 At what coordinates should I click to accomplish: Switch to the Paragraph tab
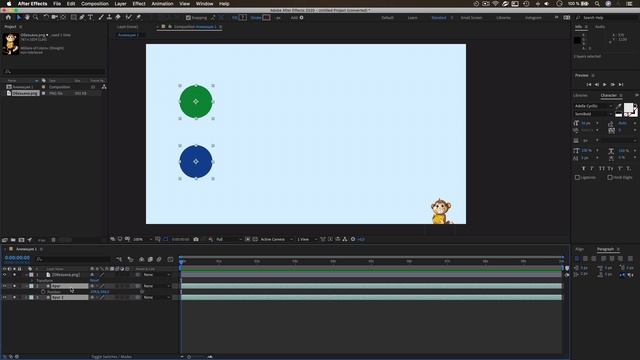(605, 249)
